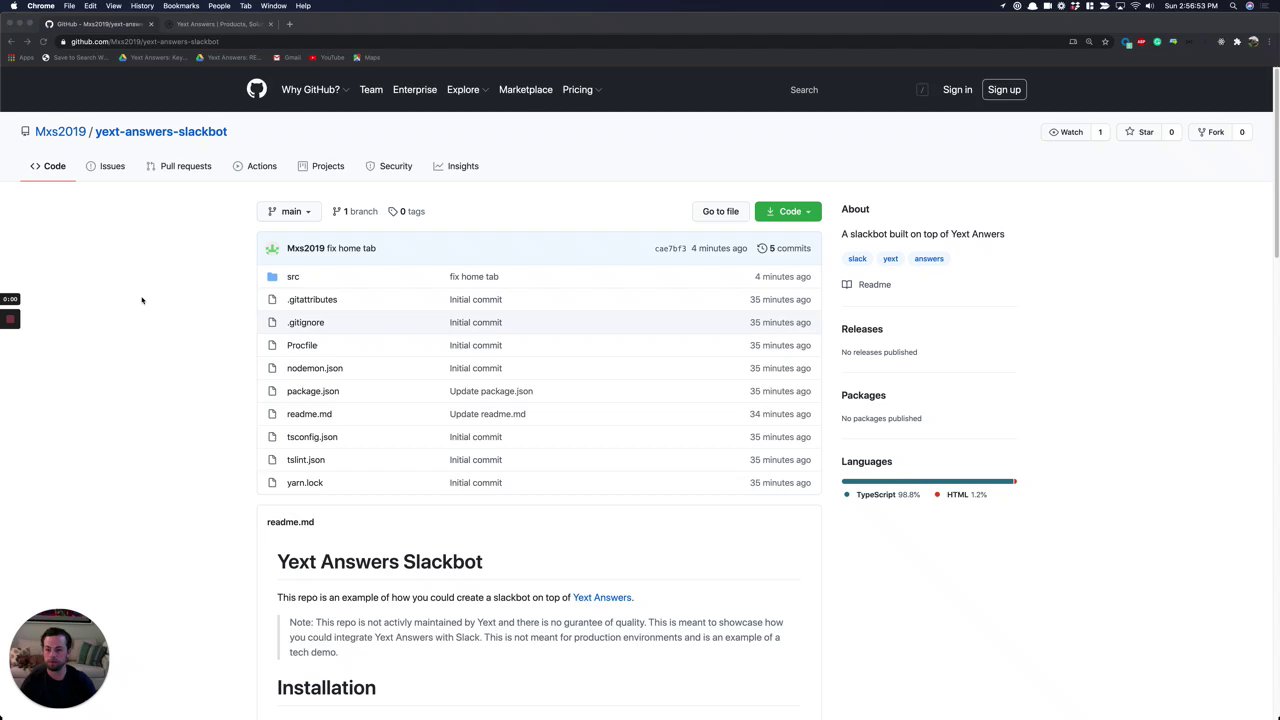Image resolution: width=1280 pixels, height=720 pixels.
Task: Open tsconfig.json file
Action: pos(312,438)
